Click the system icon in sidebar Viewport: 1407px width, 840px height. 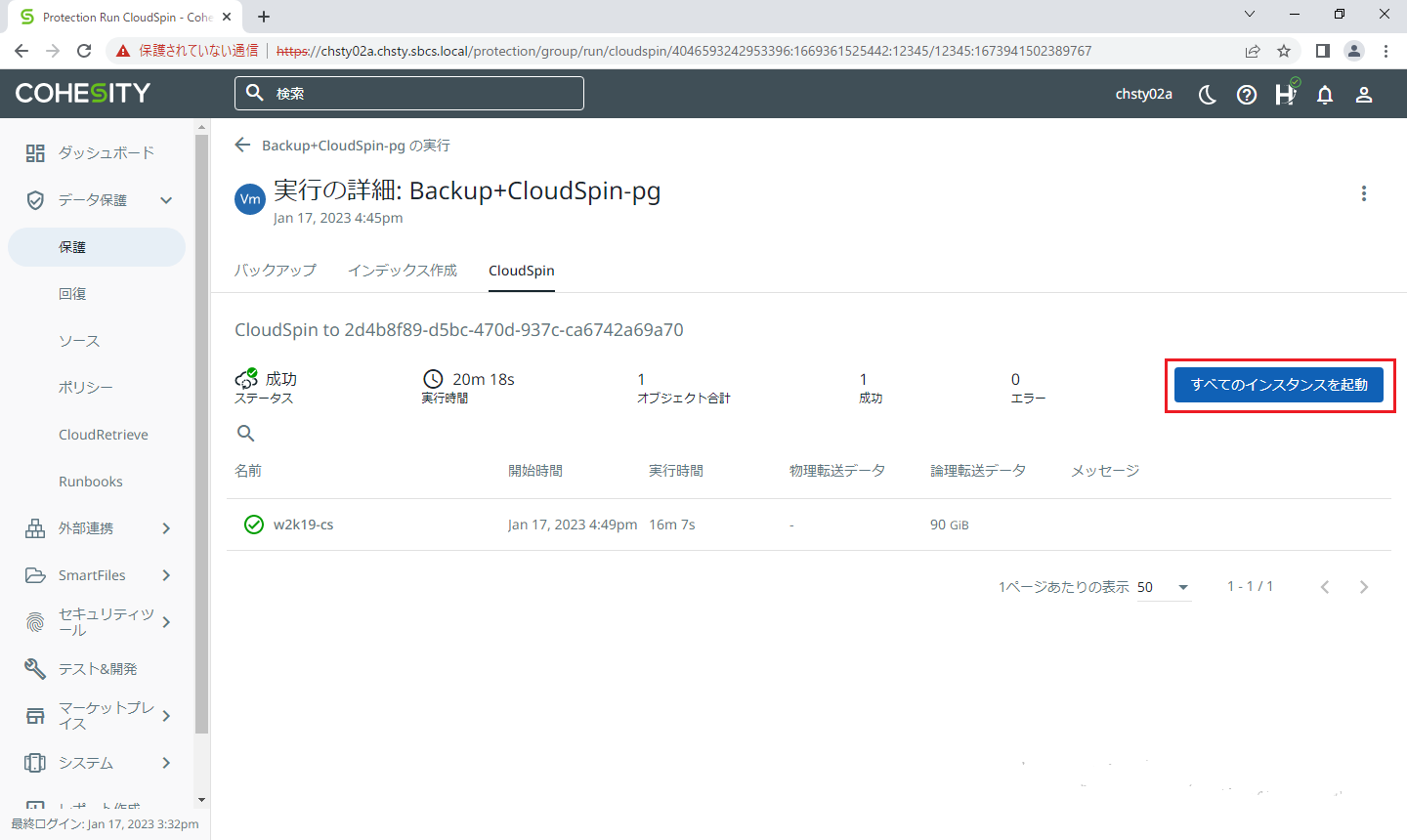35,763
